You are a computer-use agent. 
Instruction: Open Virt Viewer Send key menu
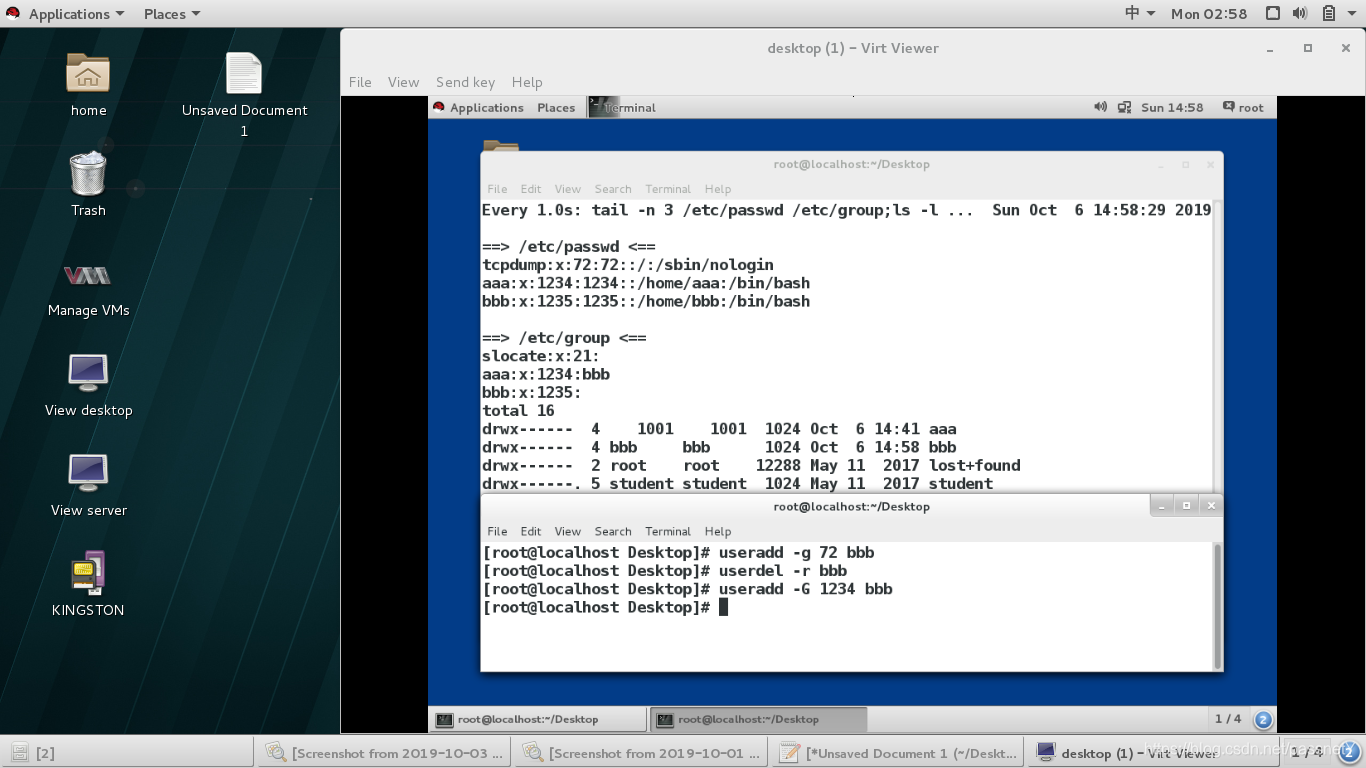pyautogui.click(x=465, y=82)
